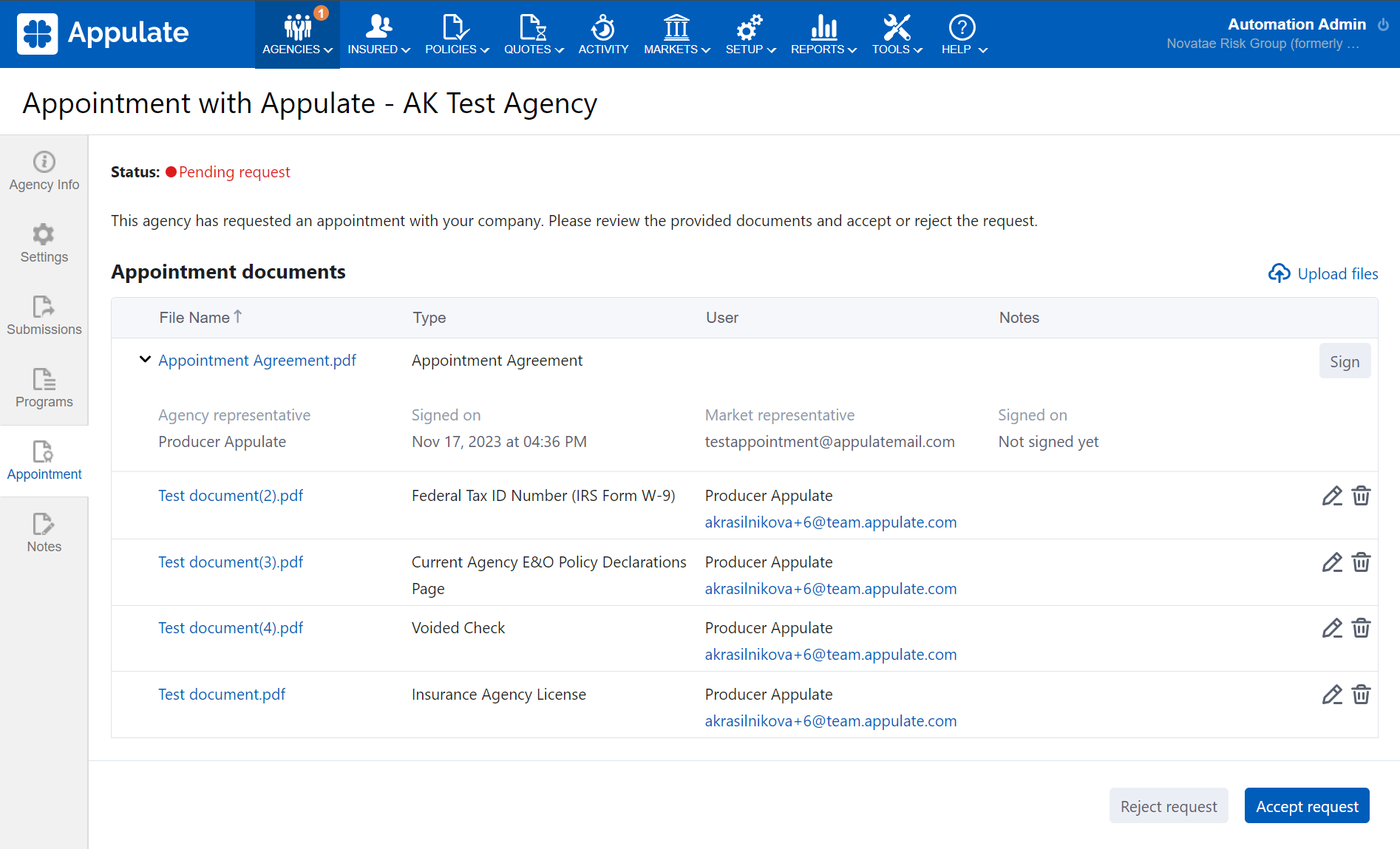Click the Appulate logo icon
This screenshot has height=849, width=1400.
[37, 33]
